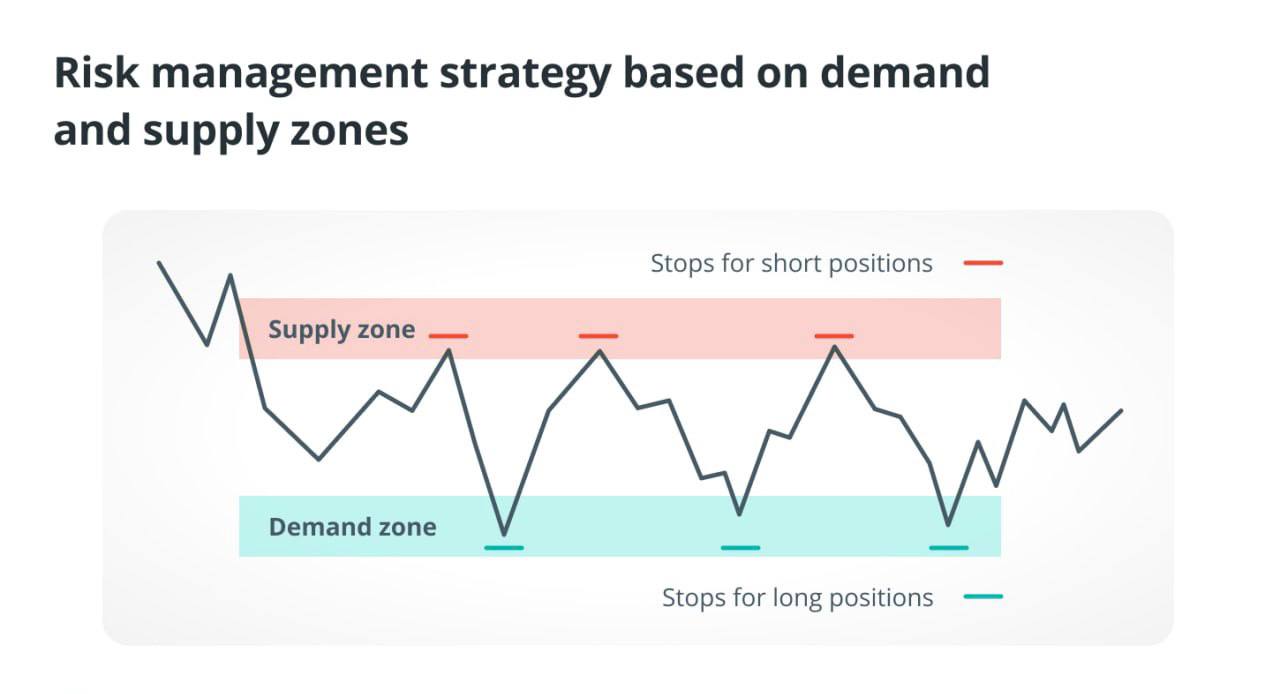
Task: Click the starting point of the price line
Action: coord(159,263)
